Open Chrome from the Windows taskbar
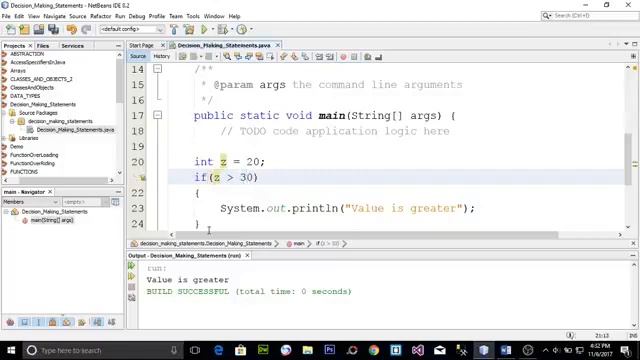 [373, 350]
